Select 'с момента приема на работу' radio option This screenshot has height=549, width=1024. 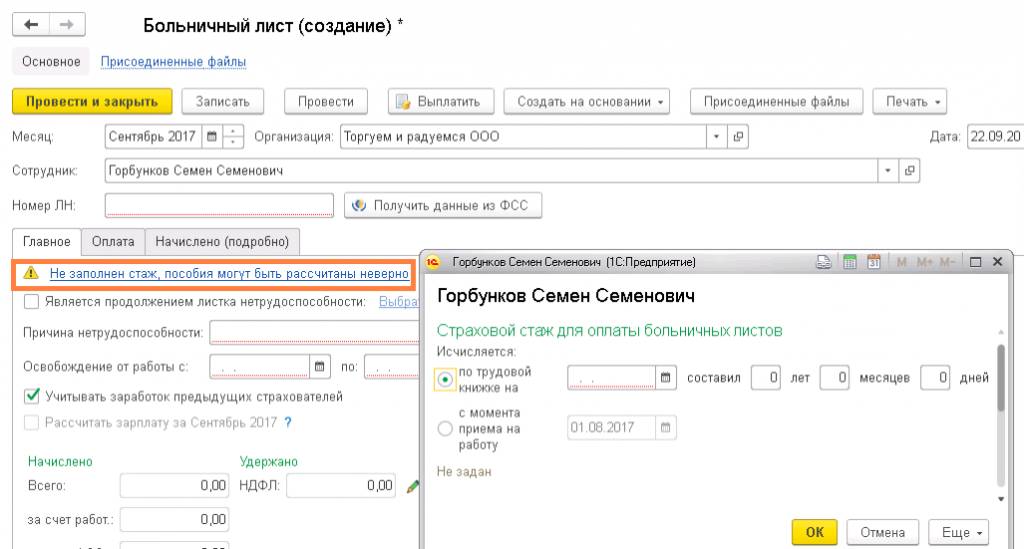coord(445,428)
